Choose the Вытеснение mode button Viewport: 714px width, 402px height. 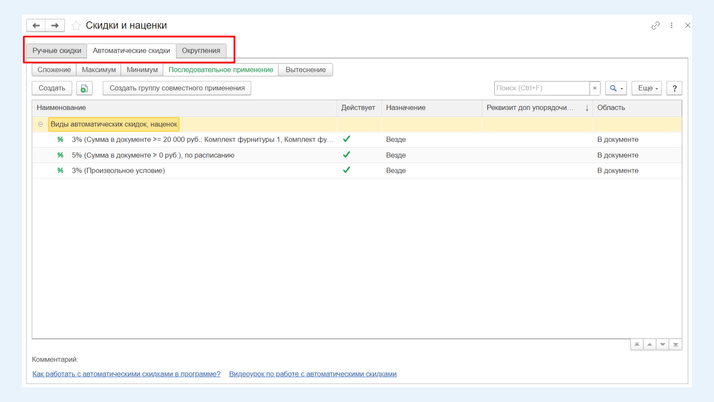pyautogui.click(x=305, y=70)
